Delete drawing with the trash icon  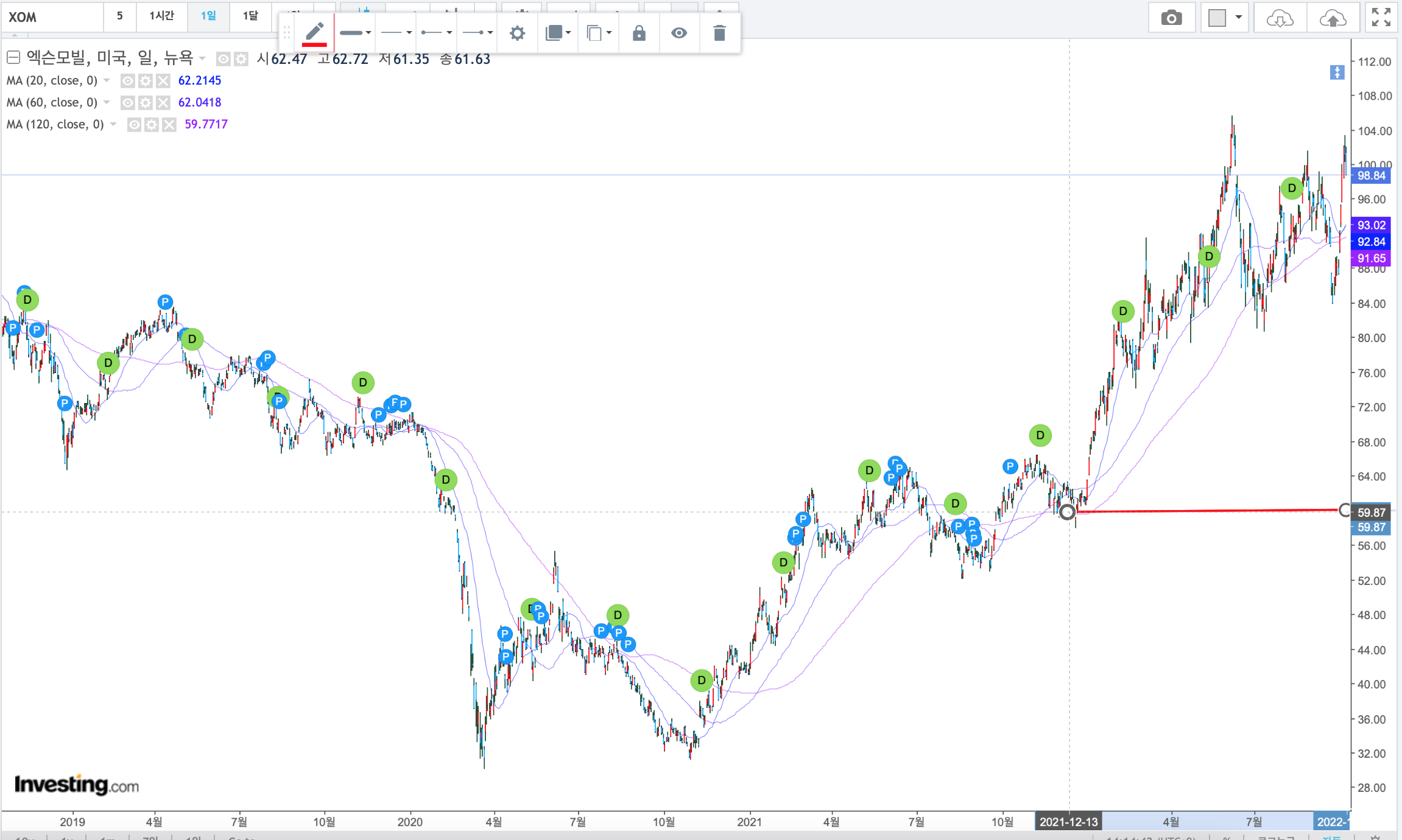coord(719,33)
